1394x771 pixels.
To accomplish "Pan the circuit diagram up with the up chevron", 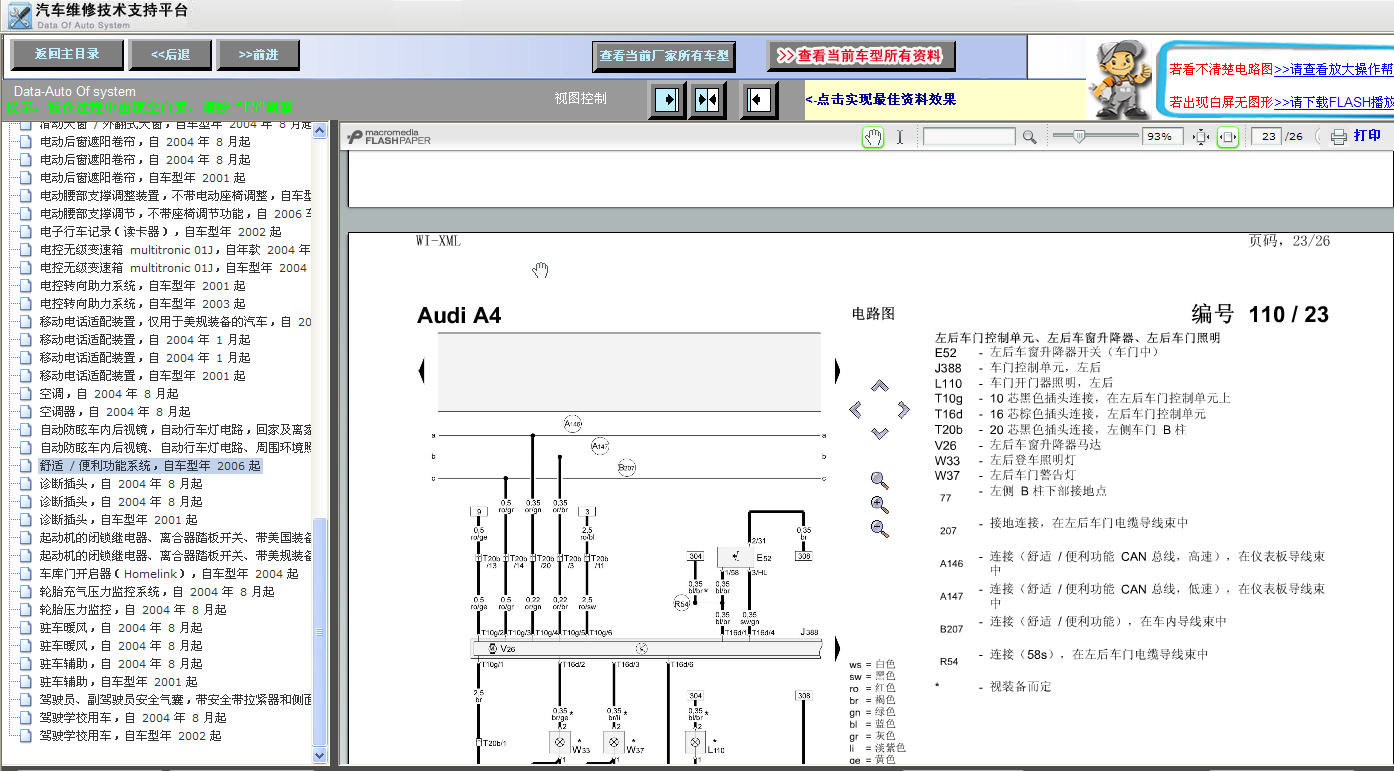I will tap(879, 385).
